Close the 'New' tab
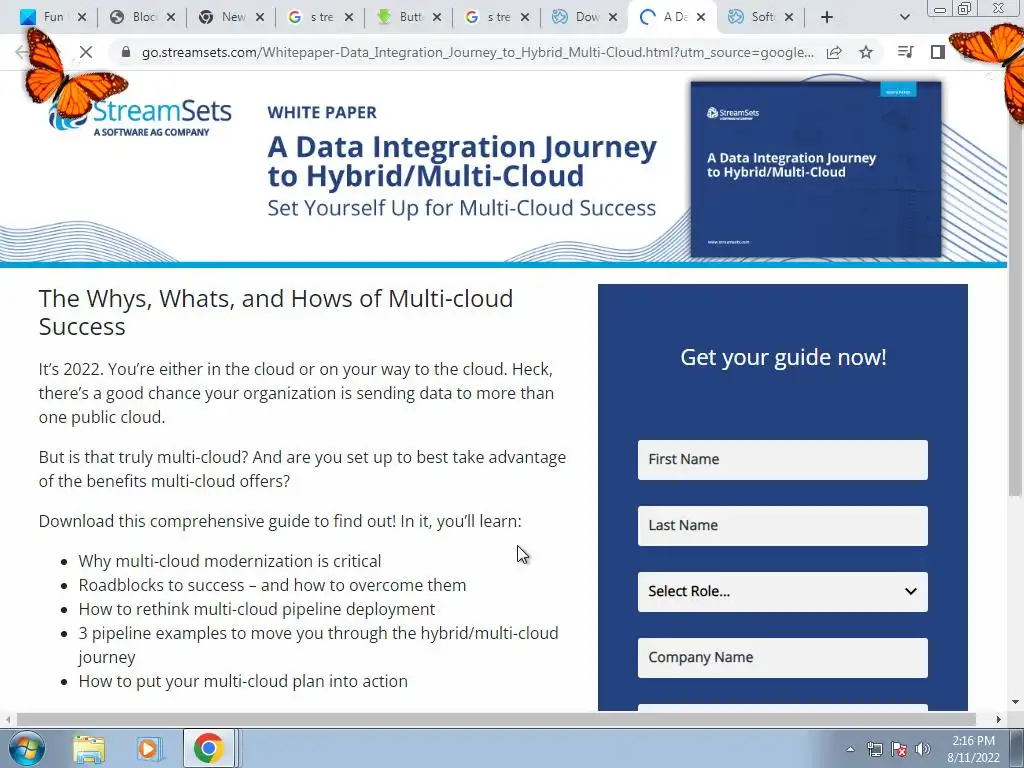 [259, 17]
